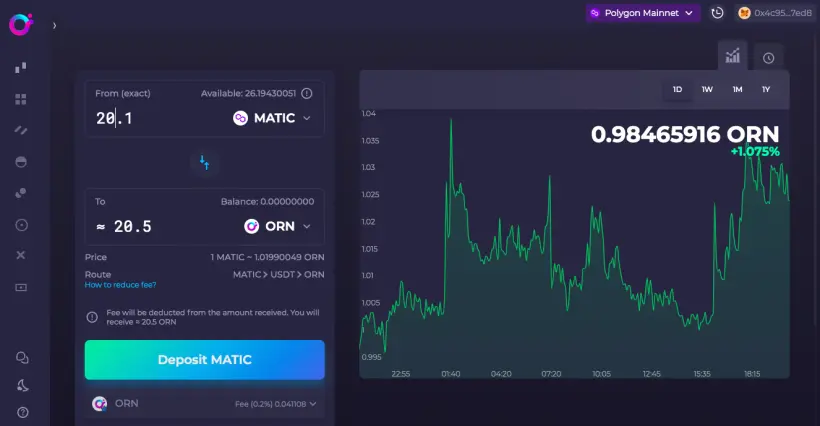The height and width of the screenshot is (426, 820).
Task: Open the MATIC token selector dropdown
Action: point(272,118)
